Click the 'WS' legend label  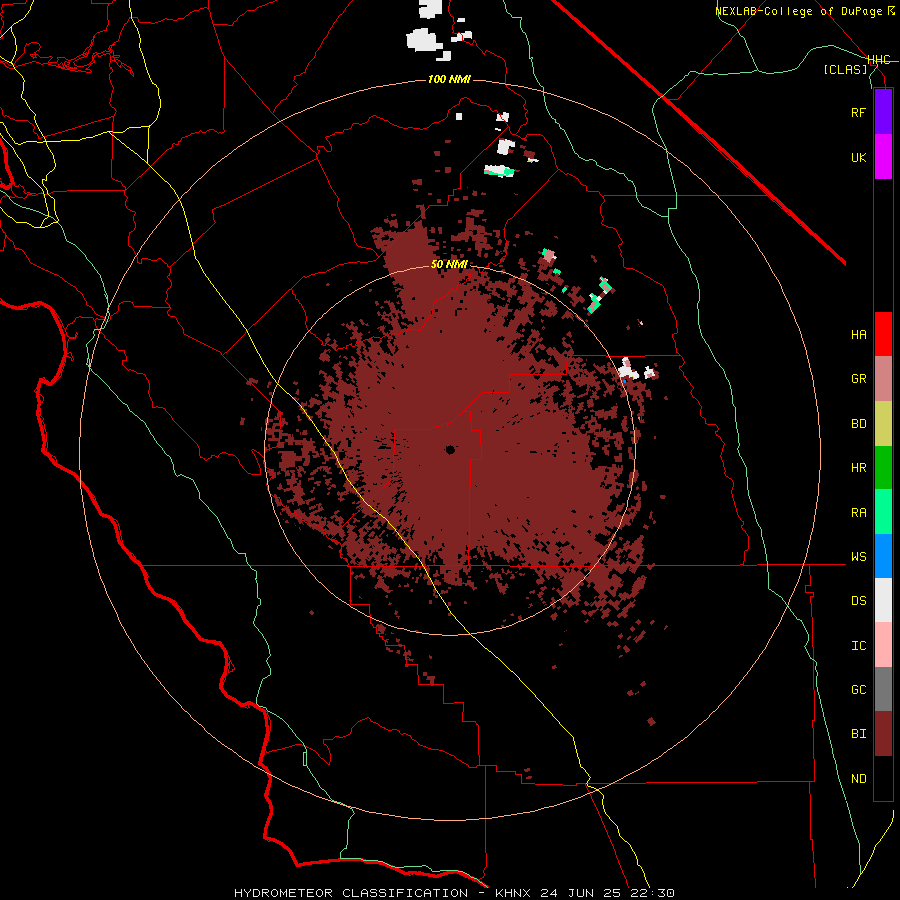(x=858, y=557)
